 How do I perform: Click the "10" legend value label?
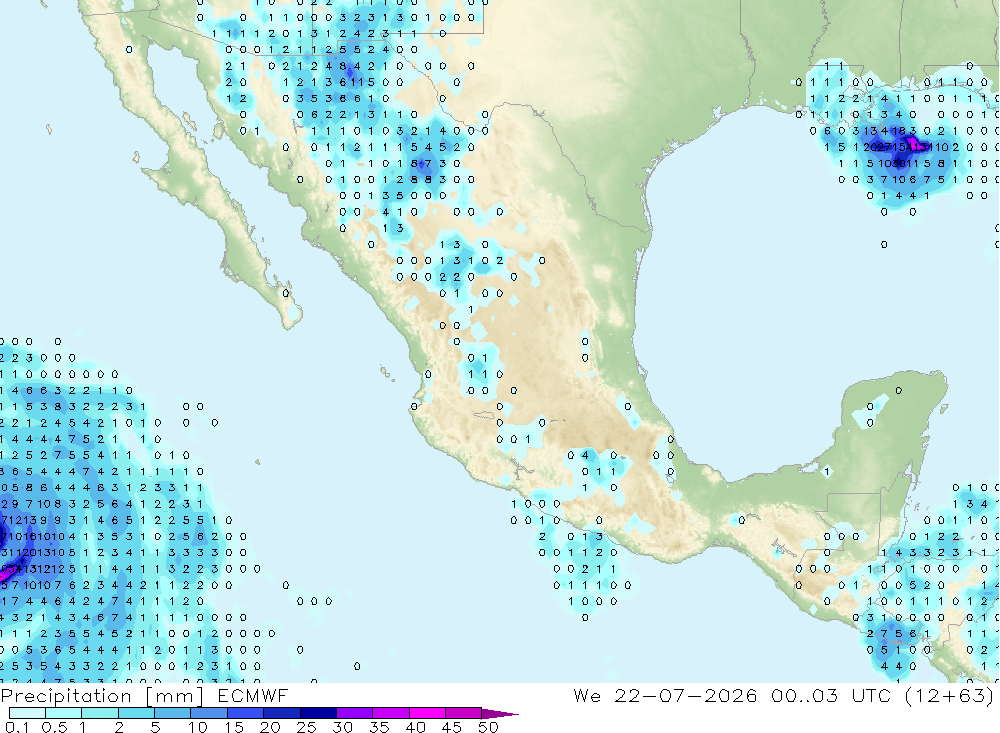pyautogui.click(x=198, y=727)
